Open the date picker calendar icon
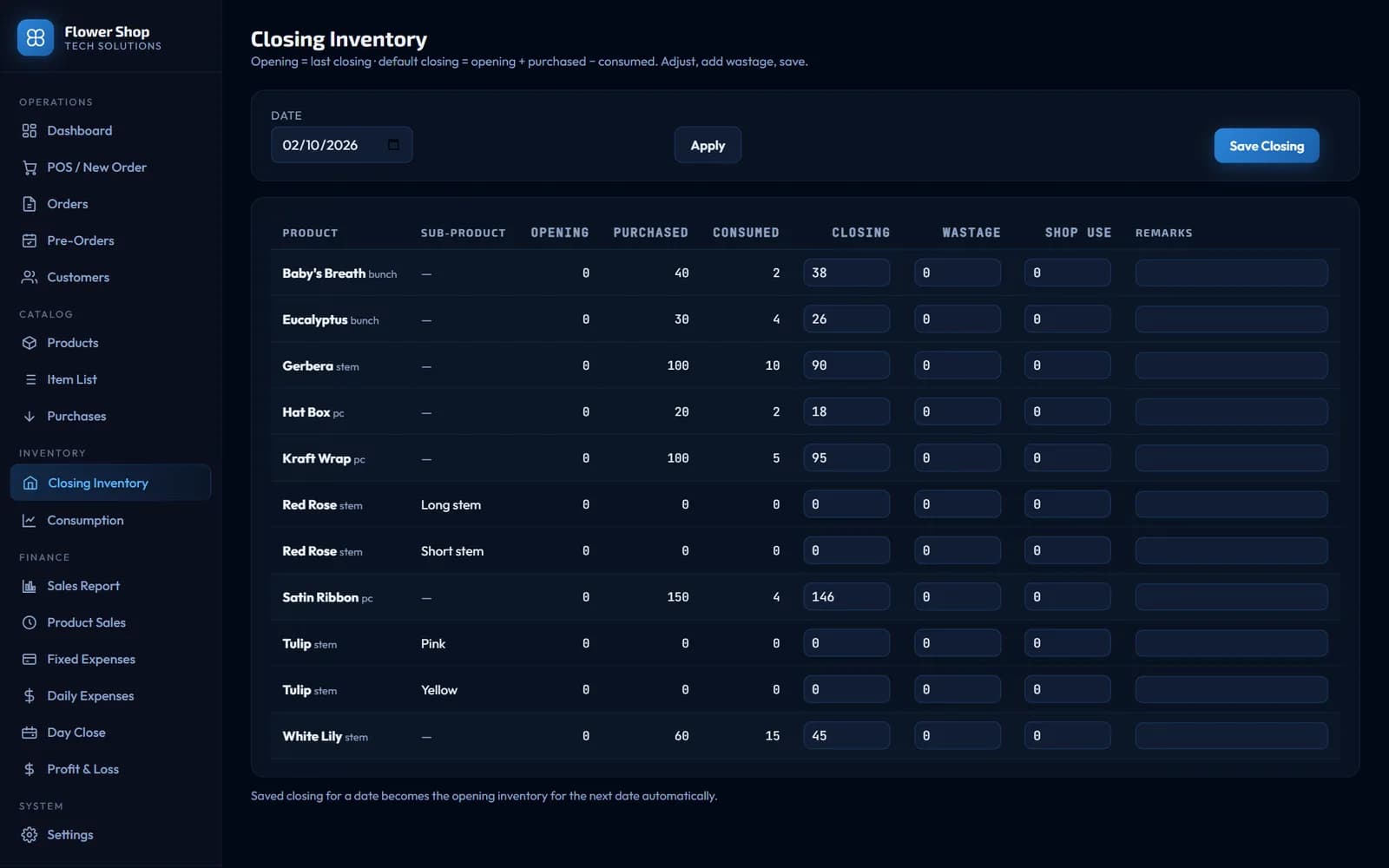The width and height of the screenshot is (1389, 868). coord(393,145)
